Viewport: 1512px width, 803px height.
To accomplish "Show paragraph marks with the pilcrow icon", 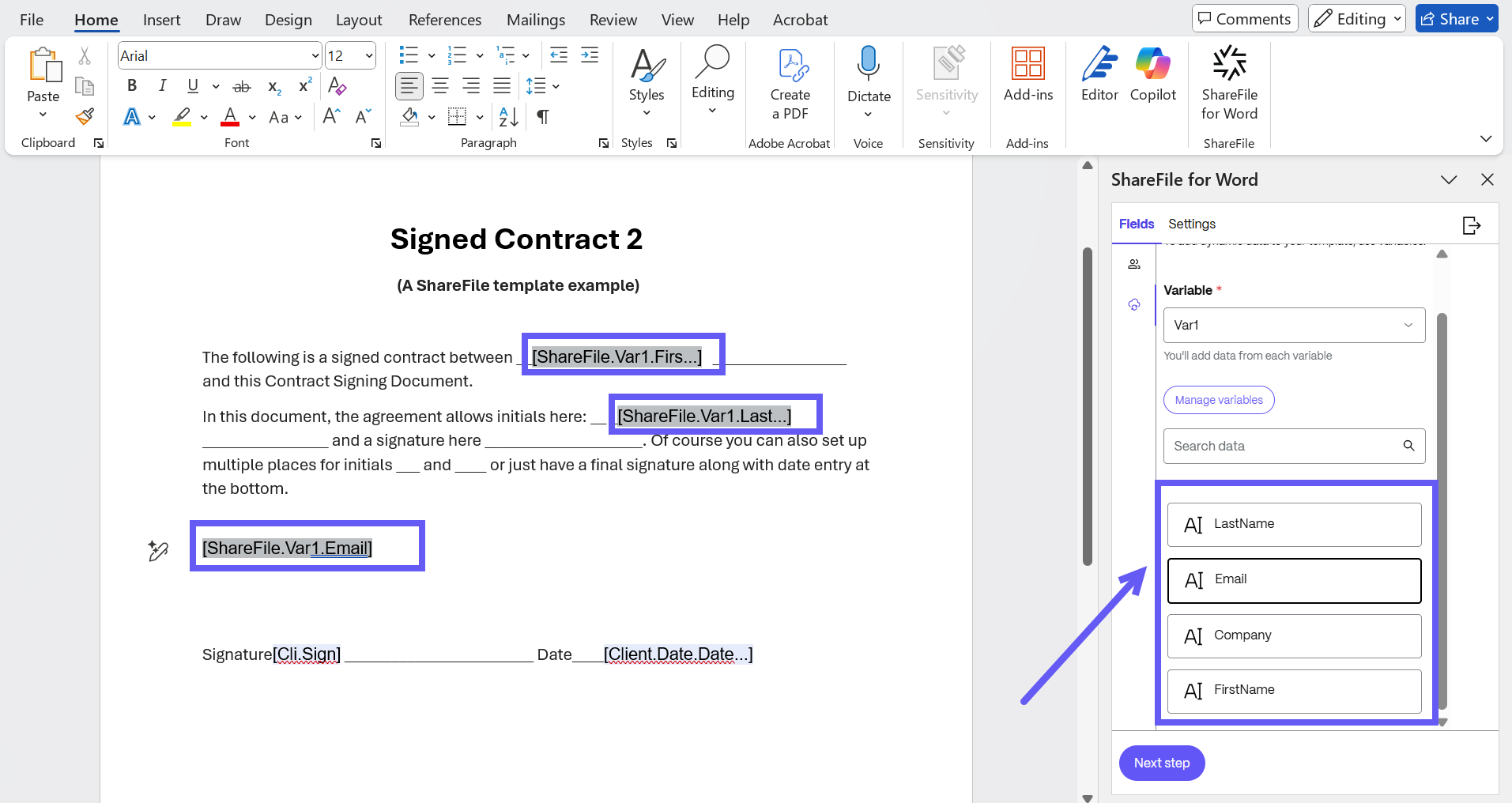I will (543, 117).
